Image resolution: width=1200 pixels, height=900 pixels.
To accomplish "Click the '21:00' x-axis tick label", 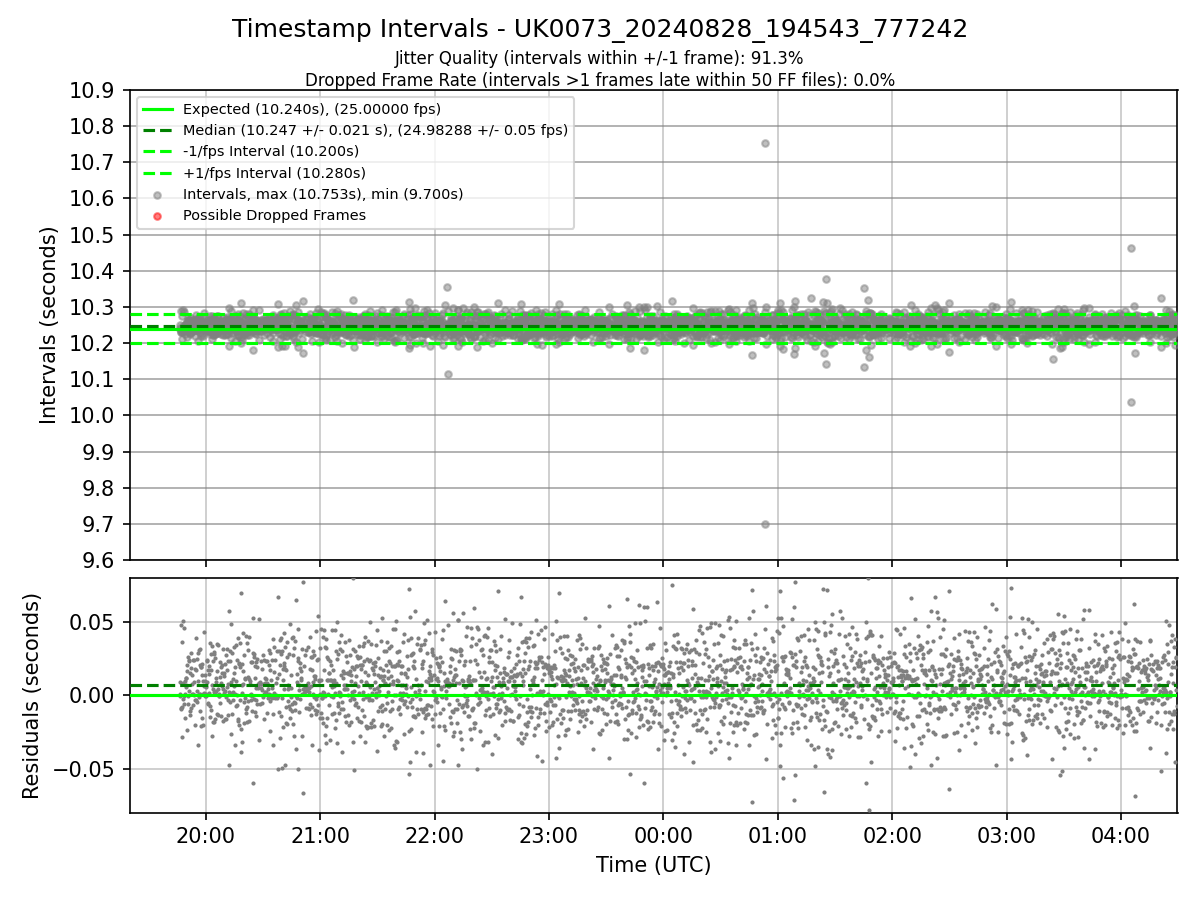I will point(320,834).
